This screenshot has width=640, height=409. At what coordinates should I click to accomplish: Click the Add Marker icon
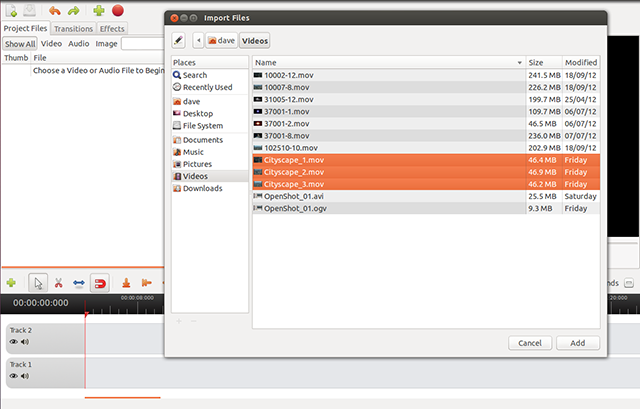(x=127, y=282)
